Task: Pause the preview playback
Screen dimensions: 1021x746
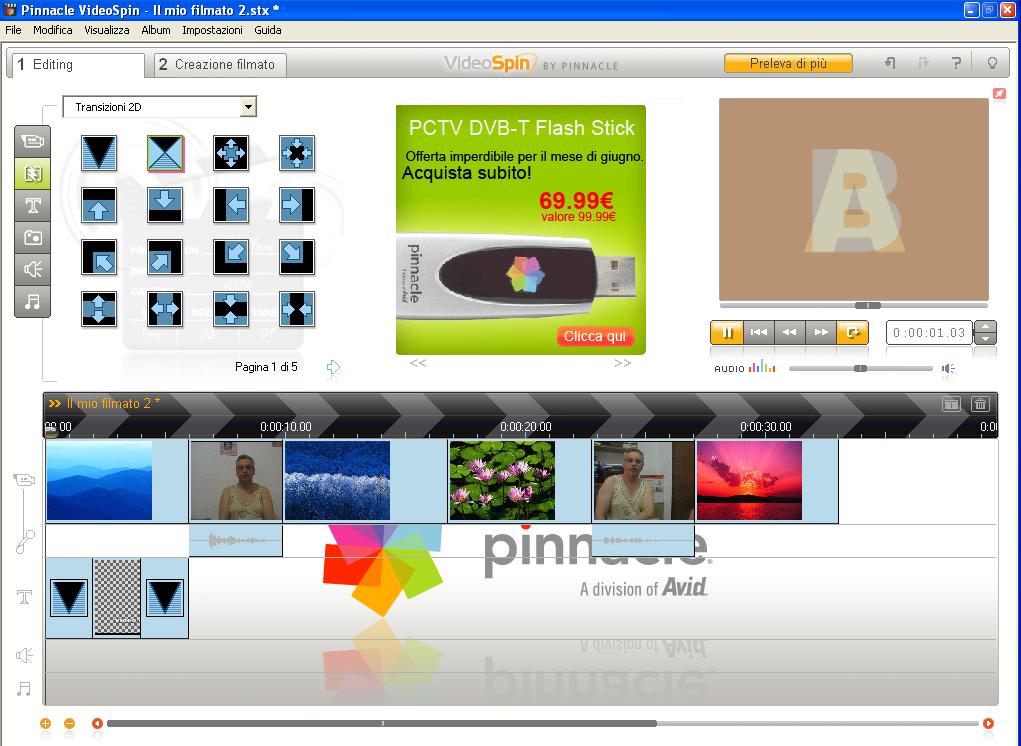Action: tap(727, 333)
